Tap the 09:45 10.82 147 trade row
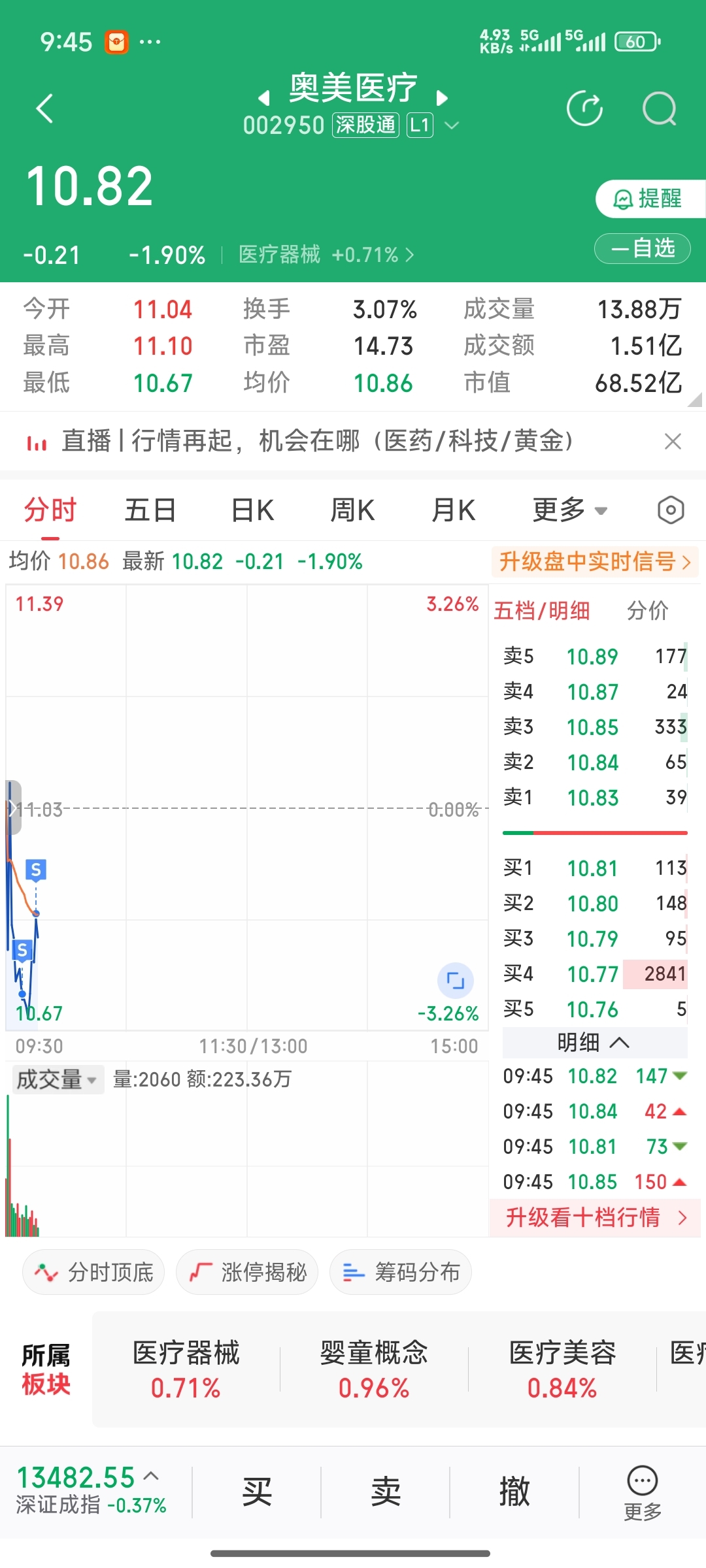This screenshot has height=1568, width=706. click(x=595, y=1076)
